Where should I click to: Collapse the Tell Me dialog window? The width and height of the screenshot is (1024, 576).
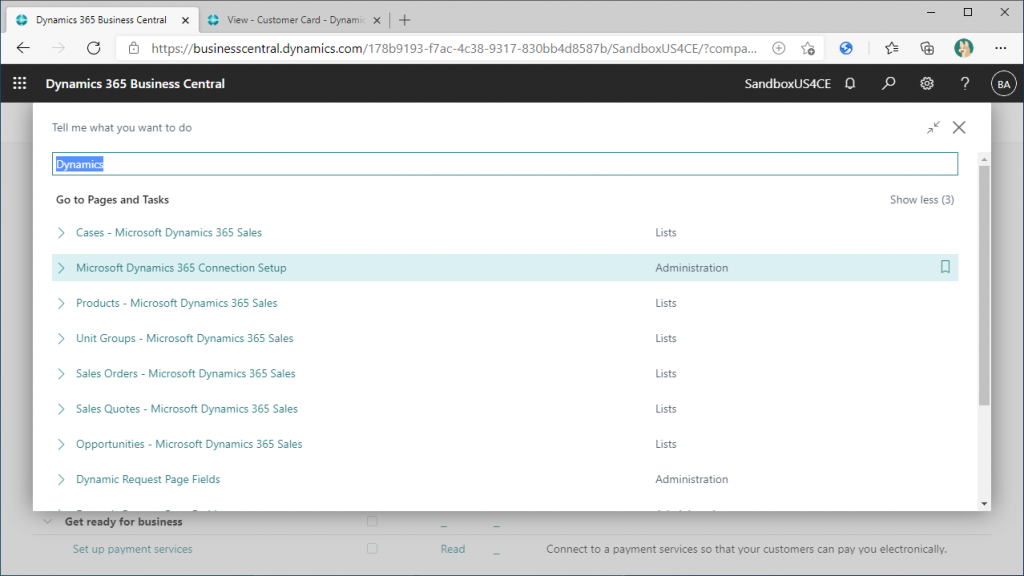[x=933, y=127]
